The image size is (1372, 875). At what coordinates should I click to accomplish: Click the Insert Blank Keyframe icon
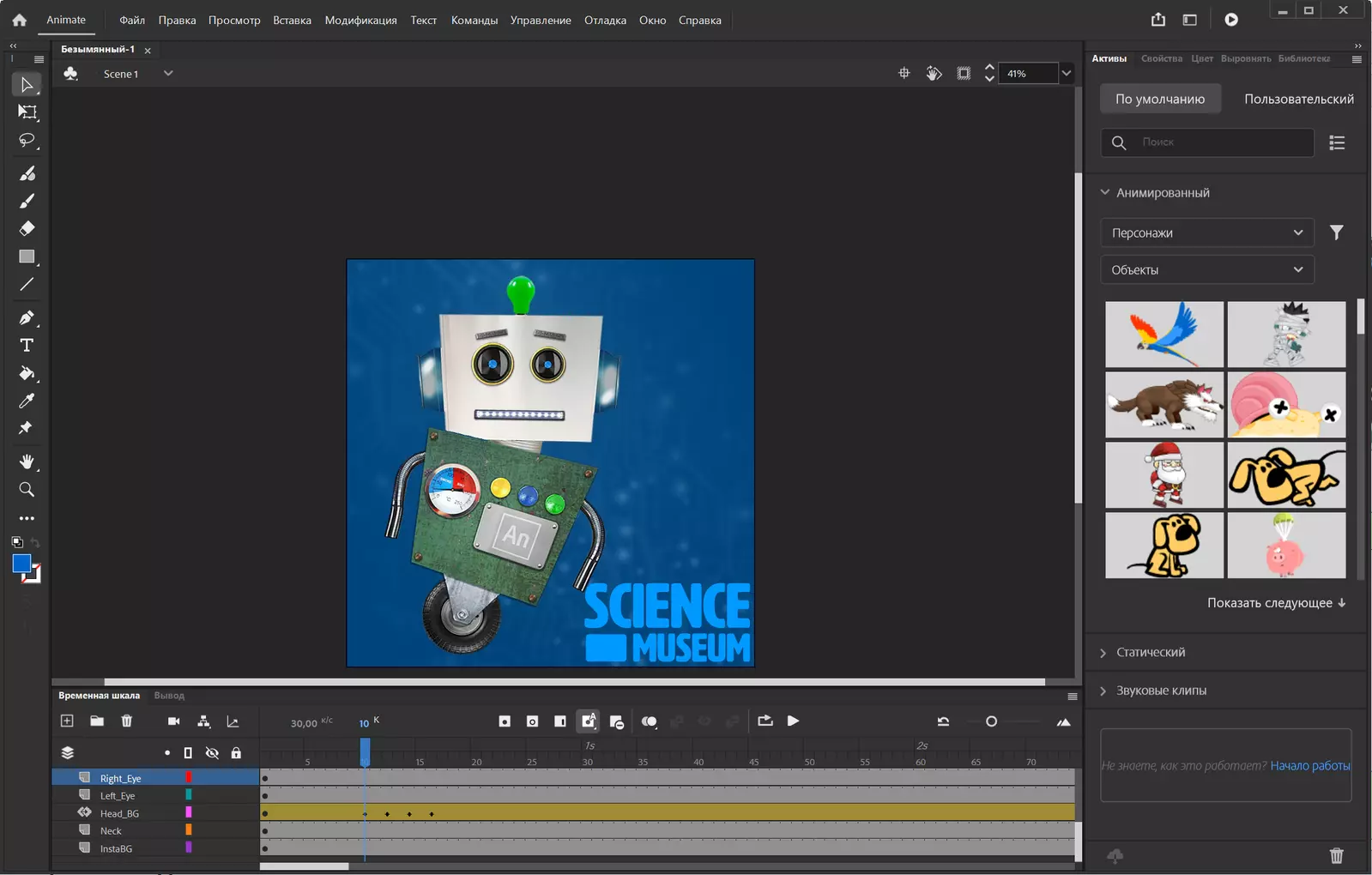(x=532, y=721)
